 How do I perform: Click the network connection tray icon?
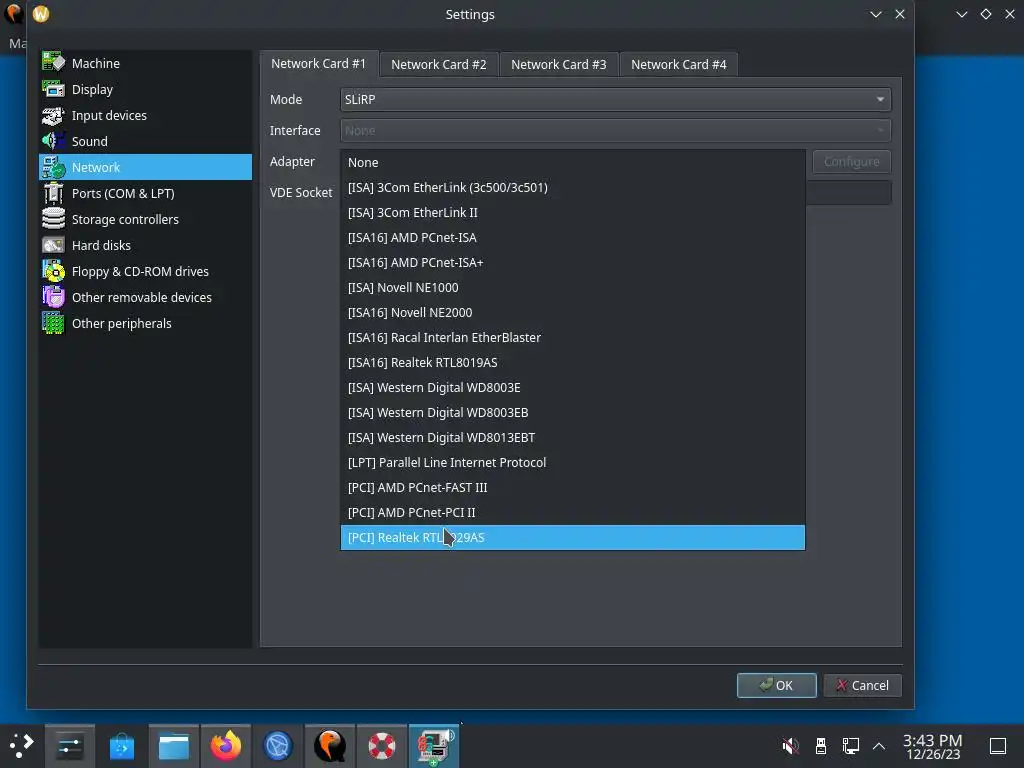(850, 746)
